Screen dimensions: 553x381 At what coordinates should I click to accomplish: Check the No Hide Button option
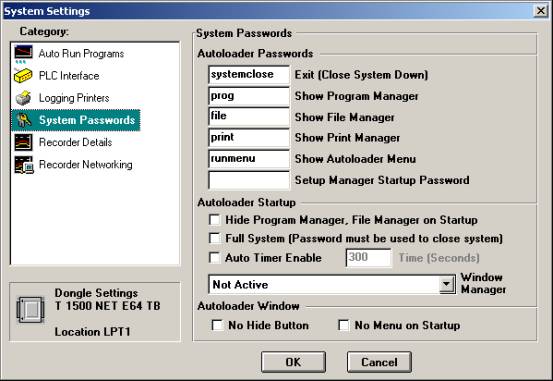coord(217,325)
